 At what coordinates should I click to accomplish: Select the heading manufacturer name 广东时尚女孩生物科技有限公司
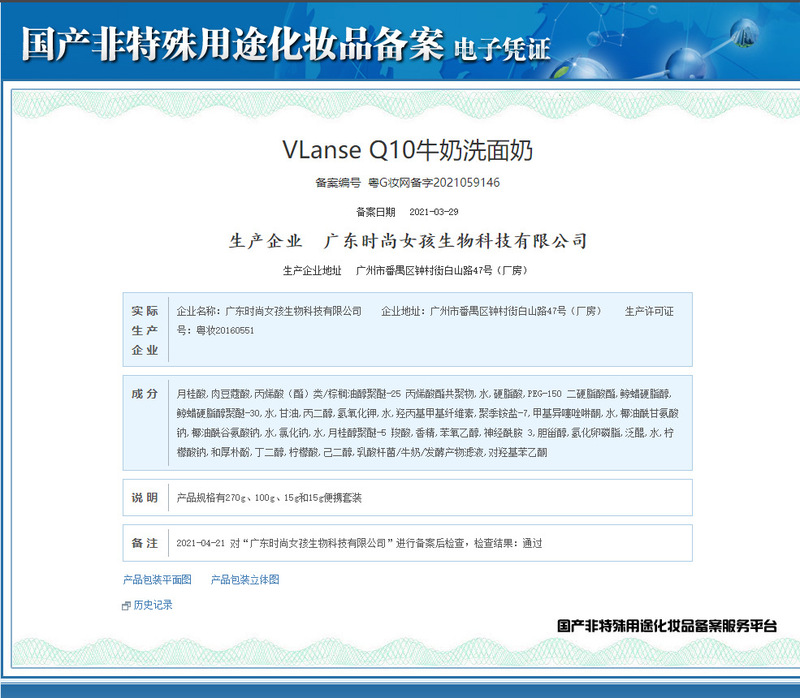pyautogui.click(x=455, y=241)
